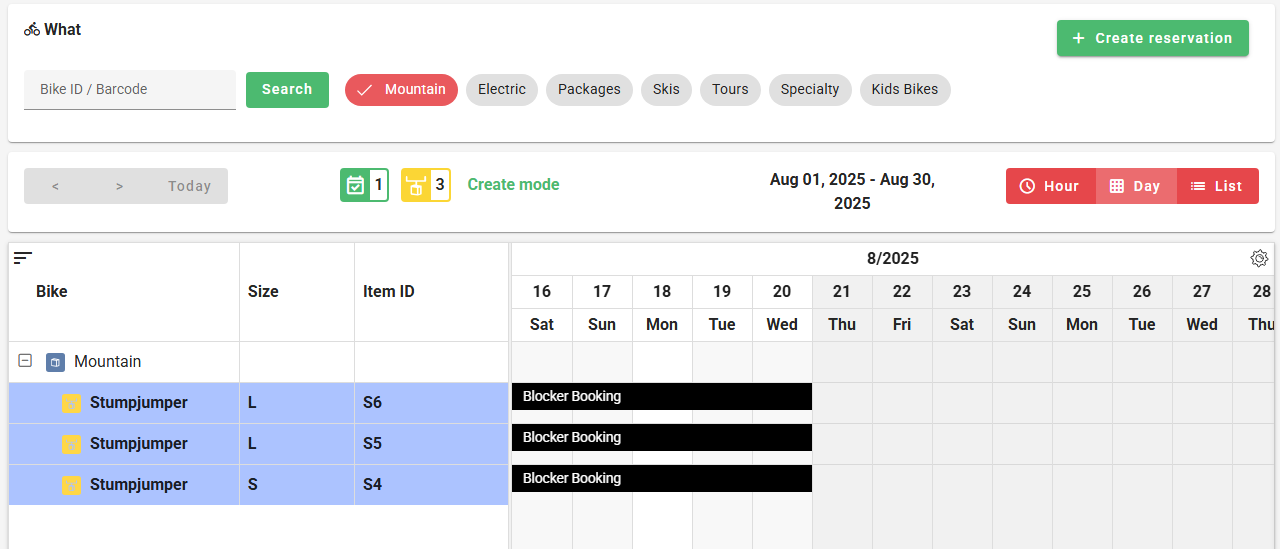Go to next period with > button
This screenshot has height=549, width=1280.
[x=119, y=186]
